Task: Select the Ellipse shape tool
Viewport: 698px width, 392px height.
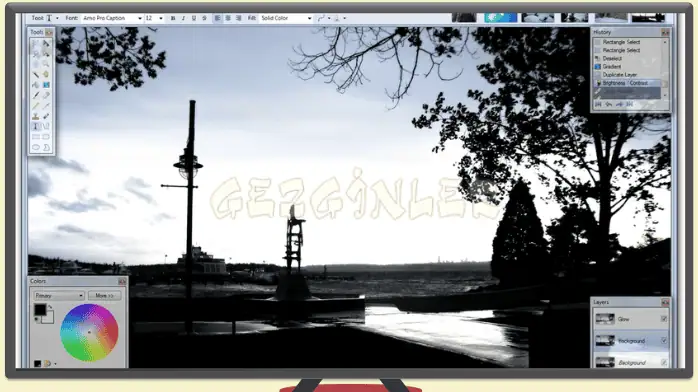Action: 36,147
